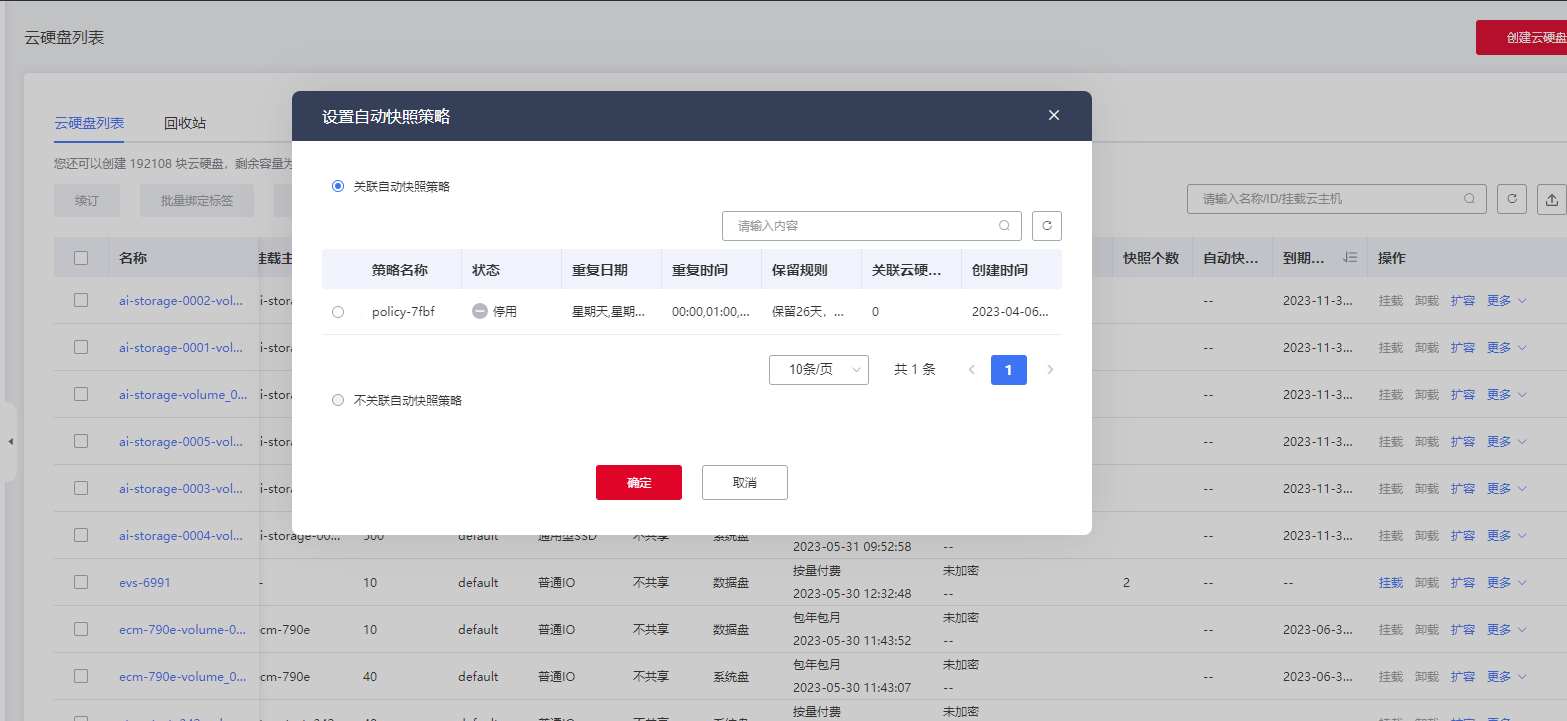Click the search magnifier in dialog input
This screenshot has height=721, width=1567.
[1004, 226]
